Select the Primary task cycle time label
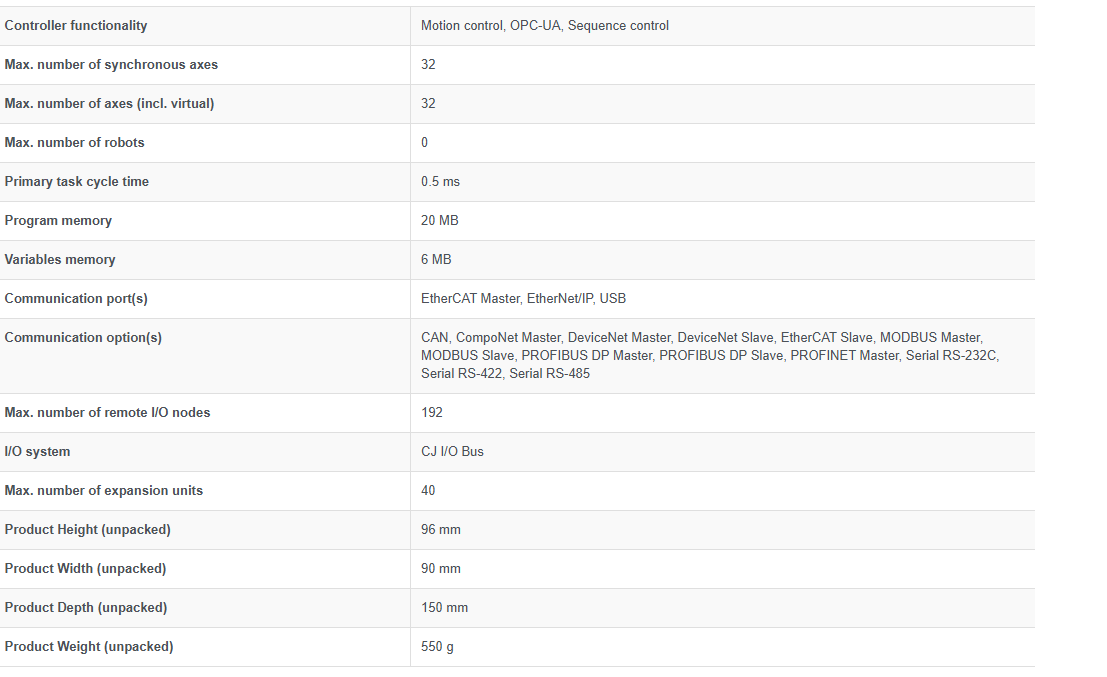Screen dimensions: 1107x677 (x=76, y=182)
